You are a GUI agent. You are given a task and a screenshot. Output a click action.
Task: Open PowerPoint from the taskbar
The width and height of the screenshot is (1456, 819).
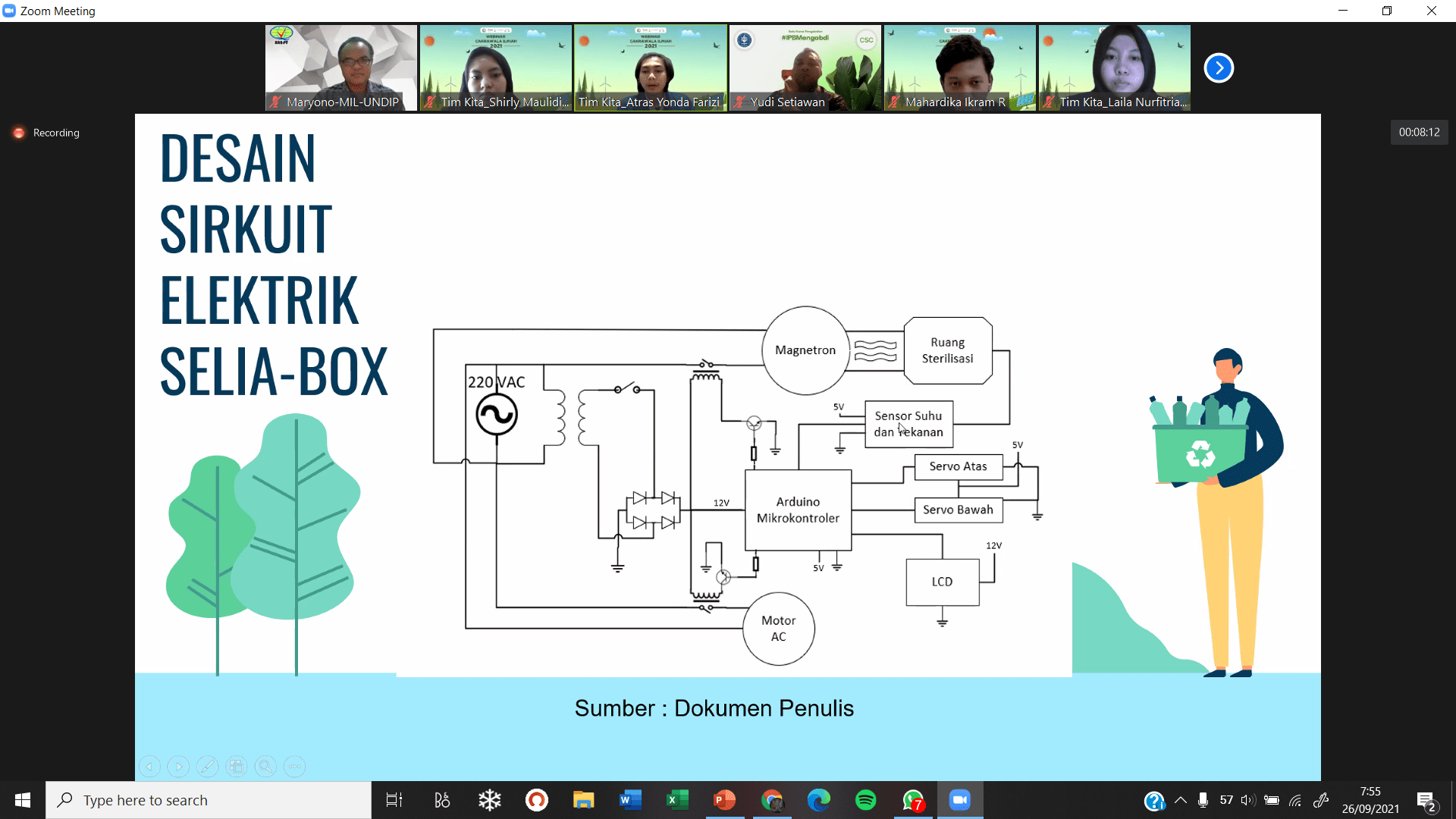pos(724,800)
